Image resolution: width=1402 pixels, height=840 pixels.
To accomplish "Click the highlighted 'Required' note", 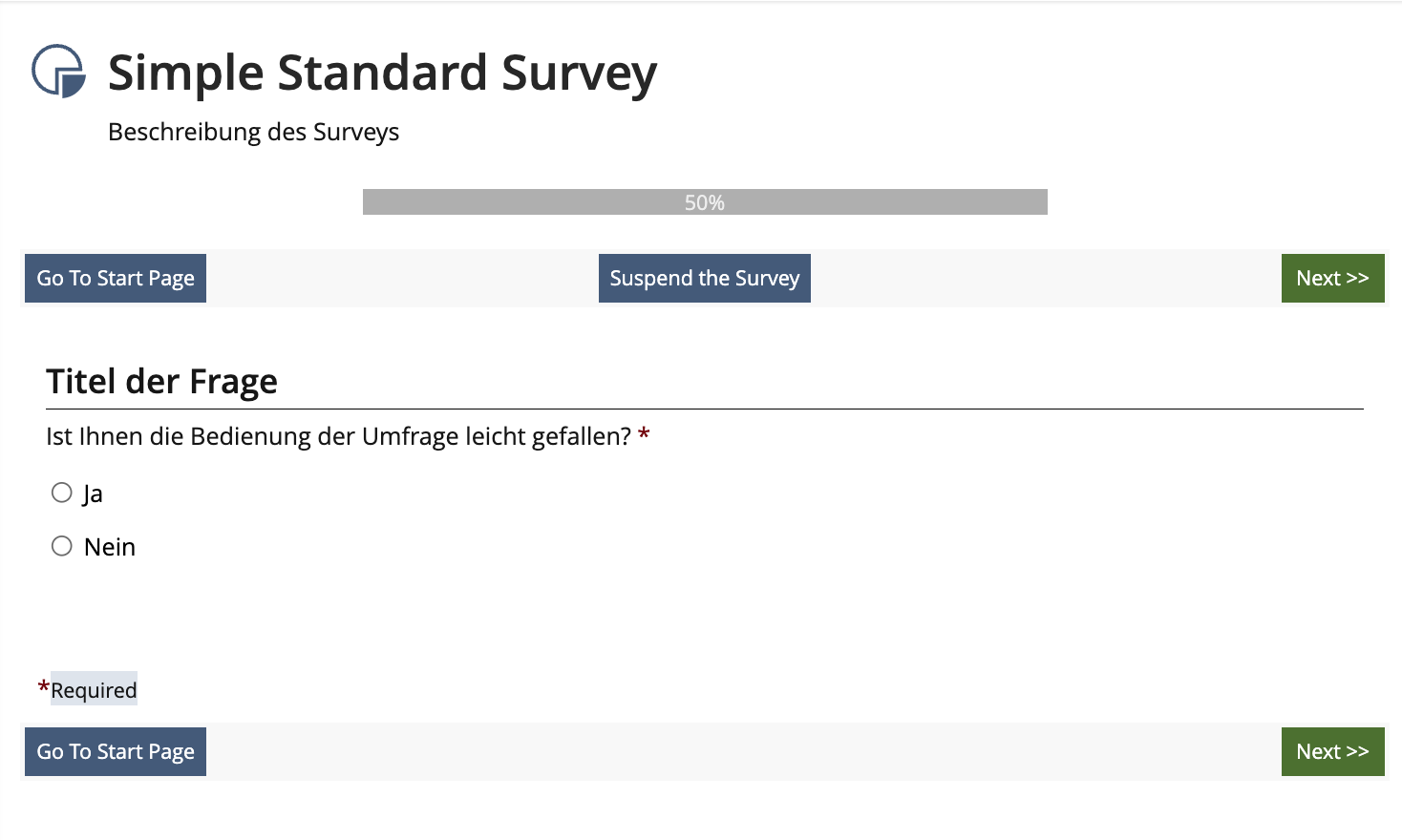I will (x=94, y=689).
